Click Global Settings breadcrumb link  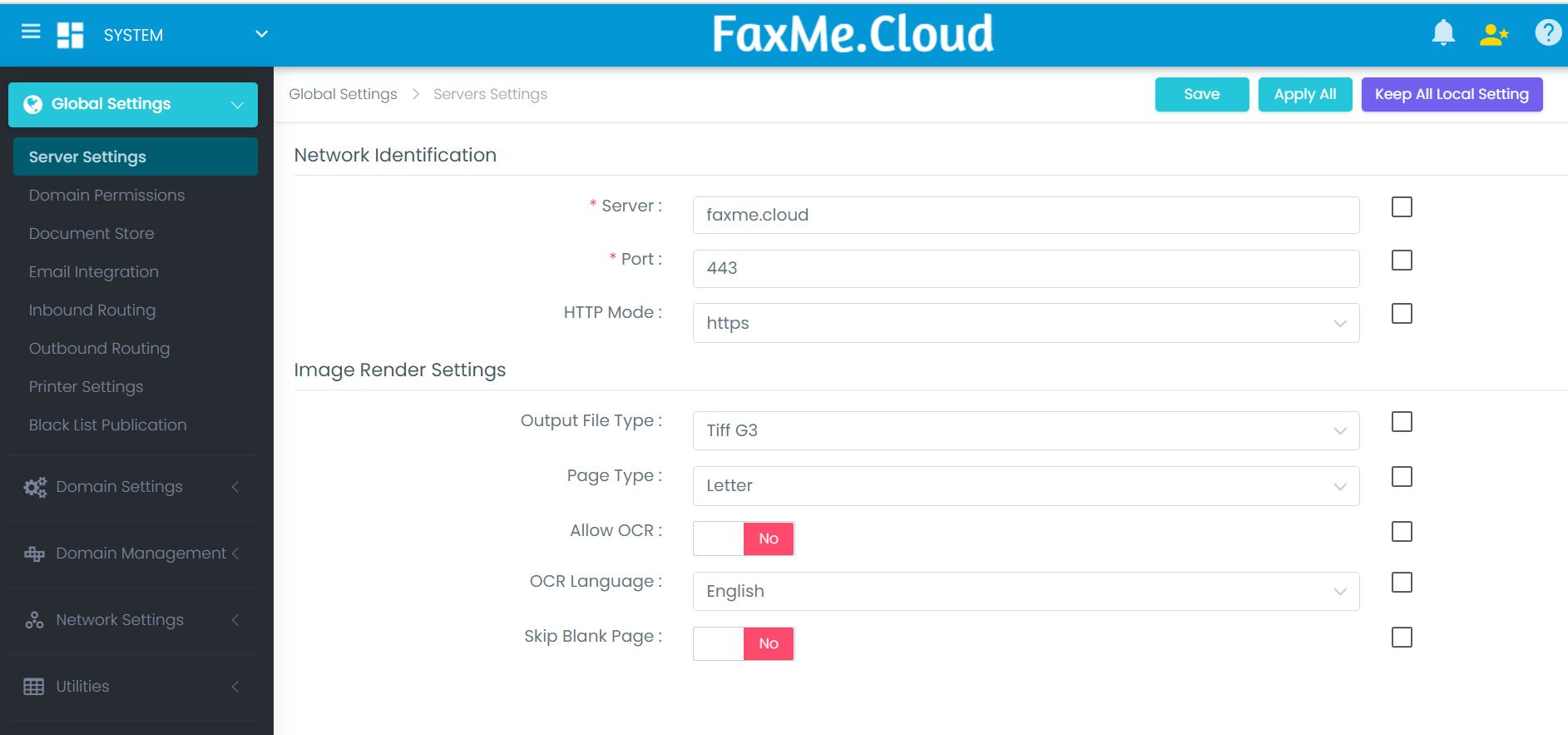(x=343, y=94)
